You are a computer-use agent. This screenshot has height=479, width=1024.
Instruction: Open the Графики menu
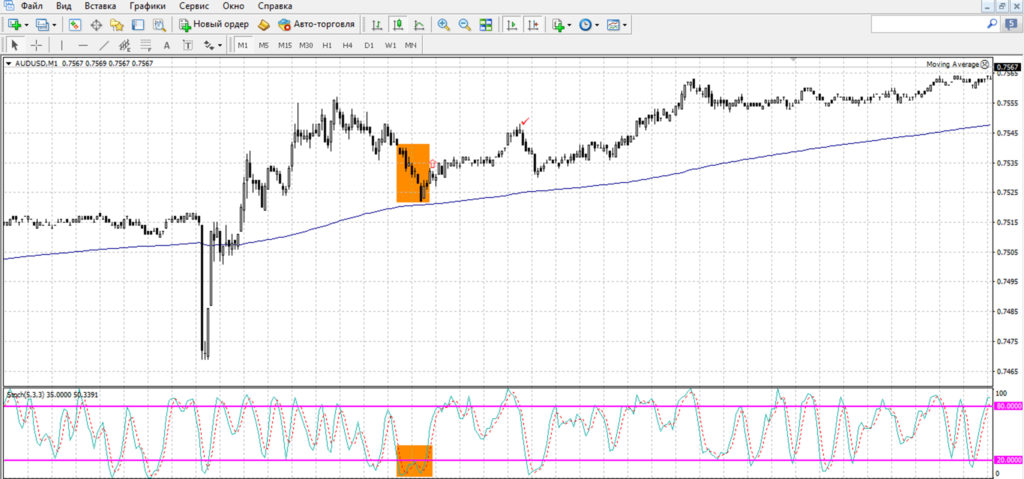145,6
